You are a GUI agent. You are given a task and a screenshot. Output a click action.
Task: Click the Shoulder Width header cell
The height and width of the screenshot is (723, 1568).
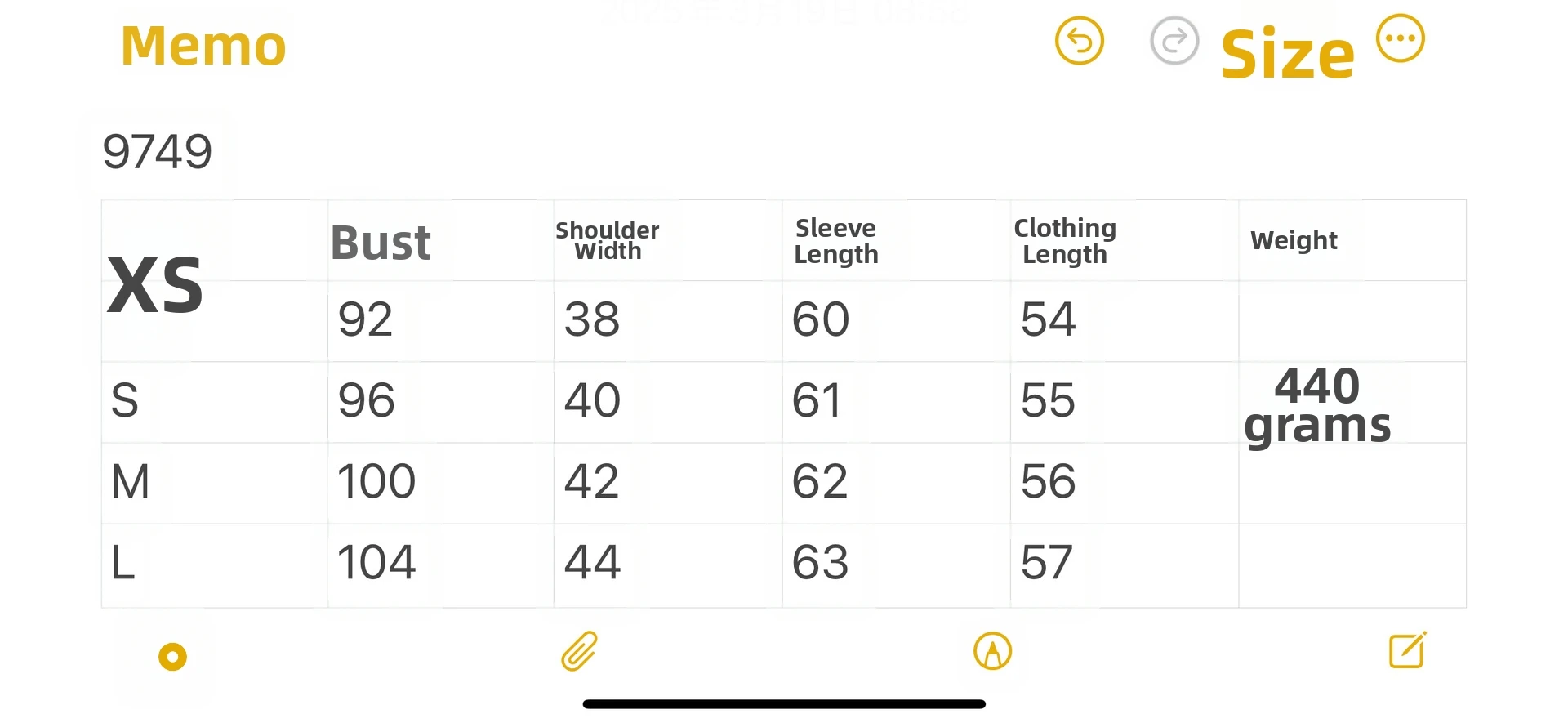tap(608, 240)
